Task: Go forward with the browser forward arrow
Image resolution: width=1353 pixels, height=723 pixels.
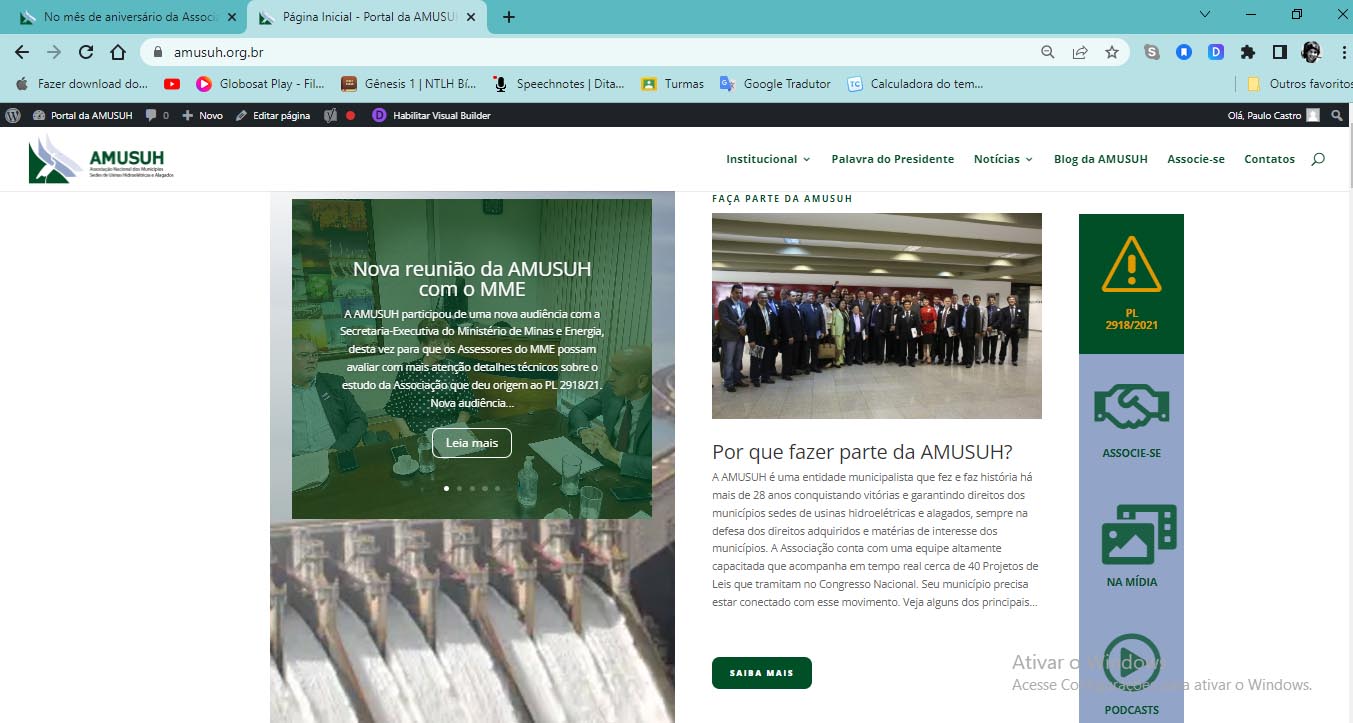Action: (54, 52)
